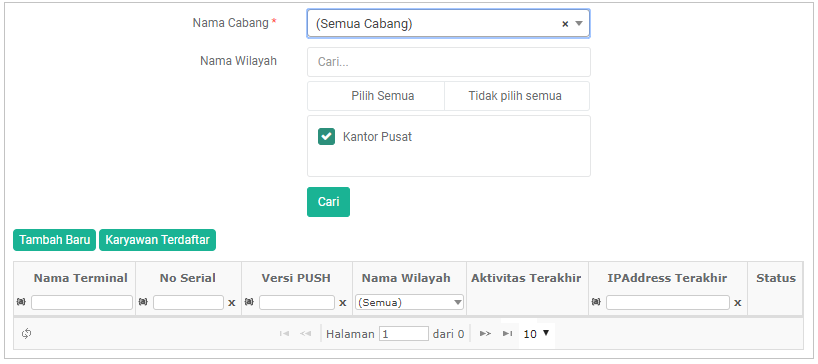The height and width of the screenshot is (364, 818).
Task: Open IPAddress Terakhir filter operator icon
Action: 596,301
